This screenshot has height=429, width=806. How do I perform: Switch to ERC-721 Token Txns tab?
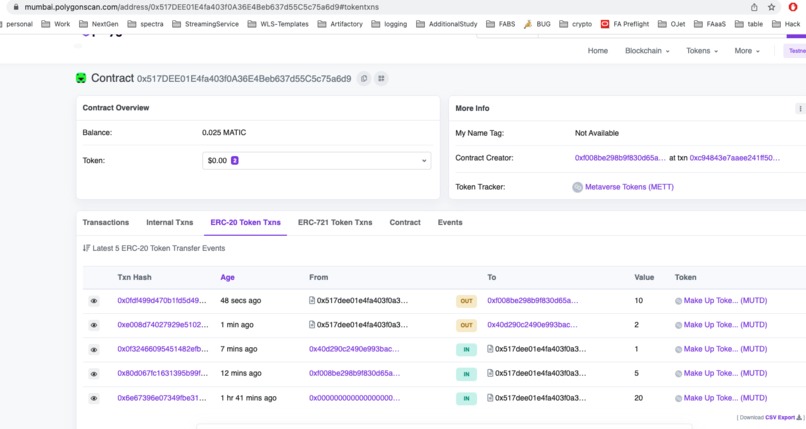335,222
